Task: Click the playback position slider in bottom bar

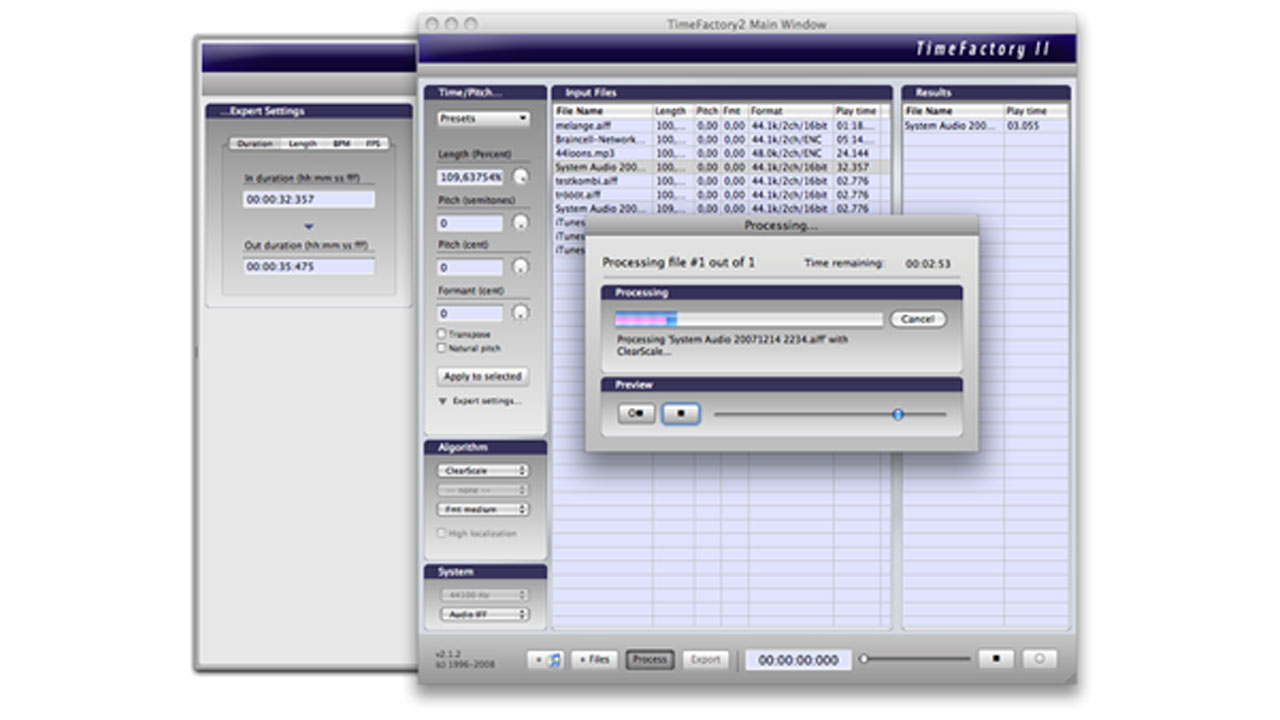Action: coord(915,659)
